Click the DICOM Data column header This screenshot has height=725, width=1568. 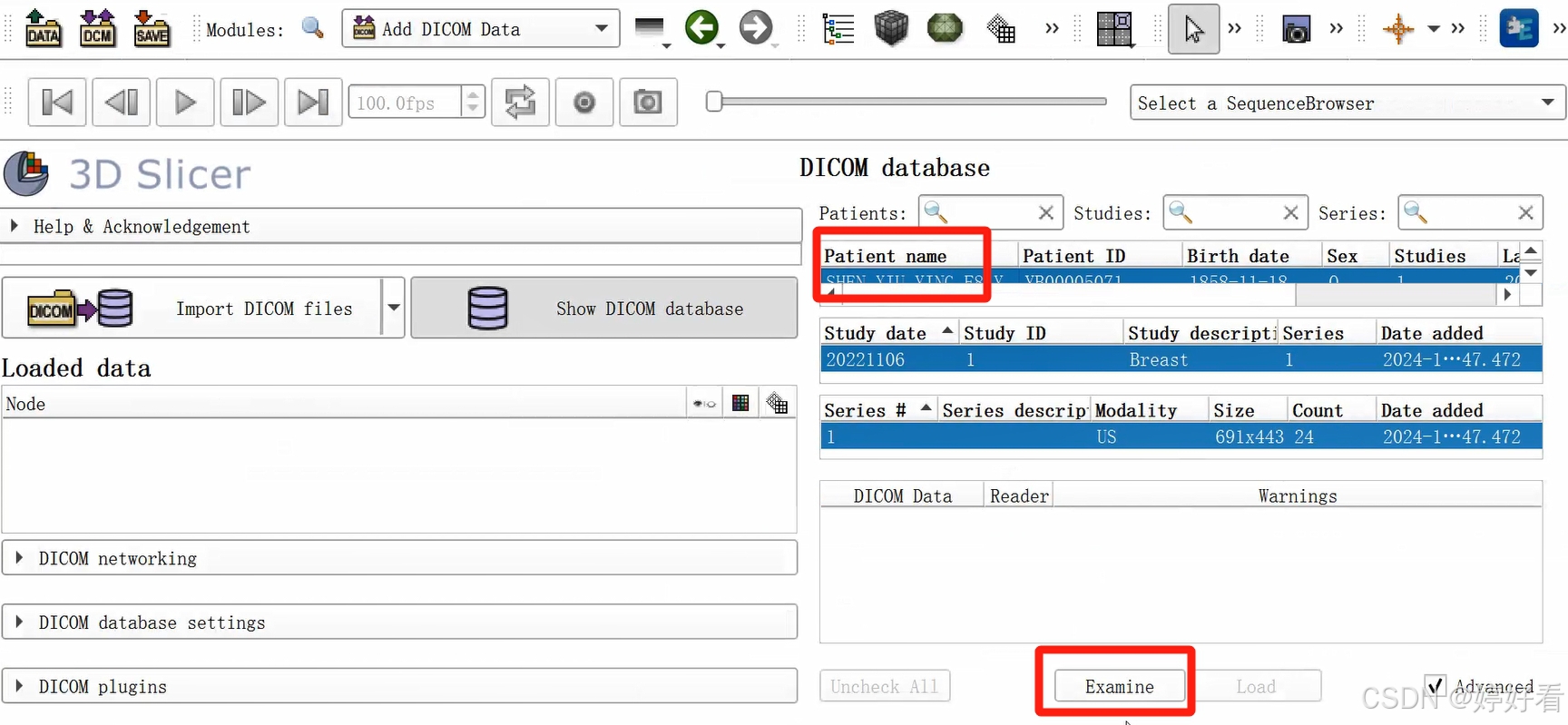point(902,495)
